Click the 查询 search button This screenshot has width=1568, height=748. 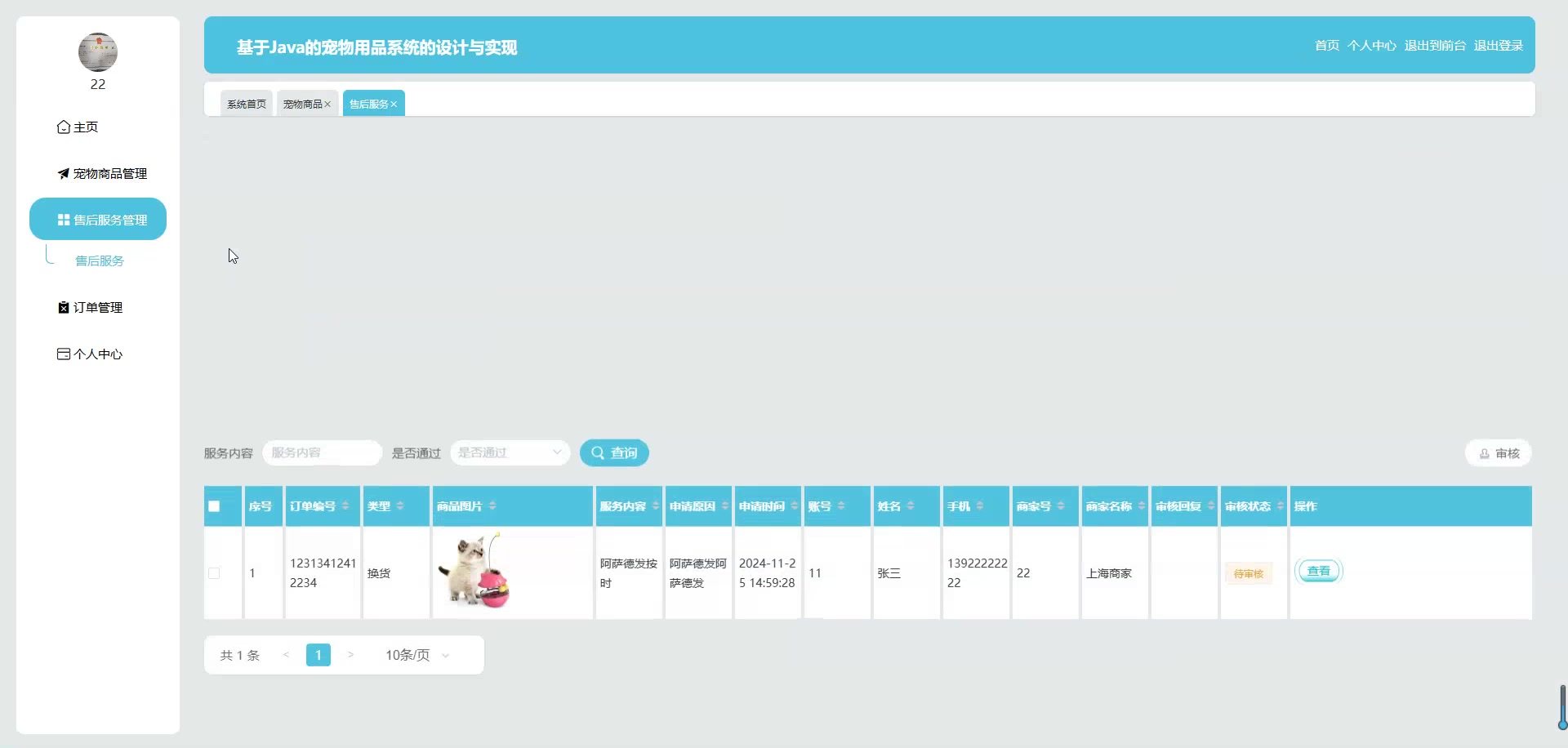tap(614, 453)
